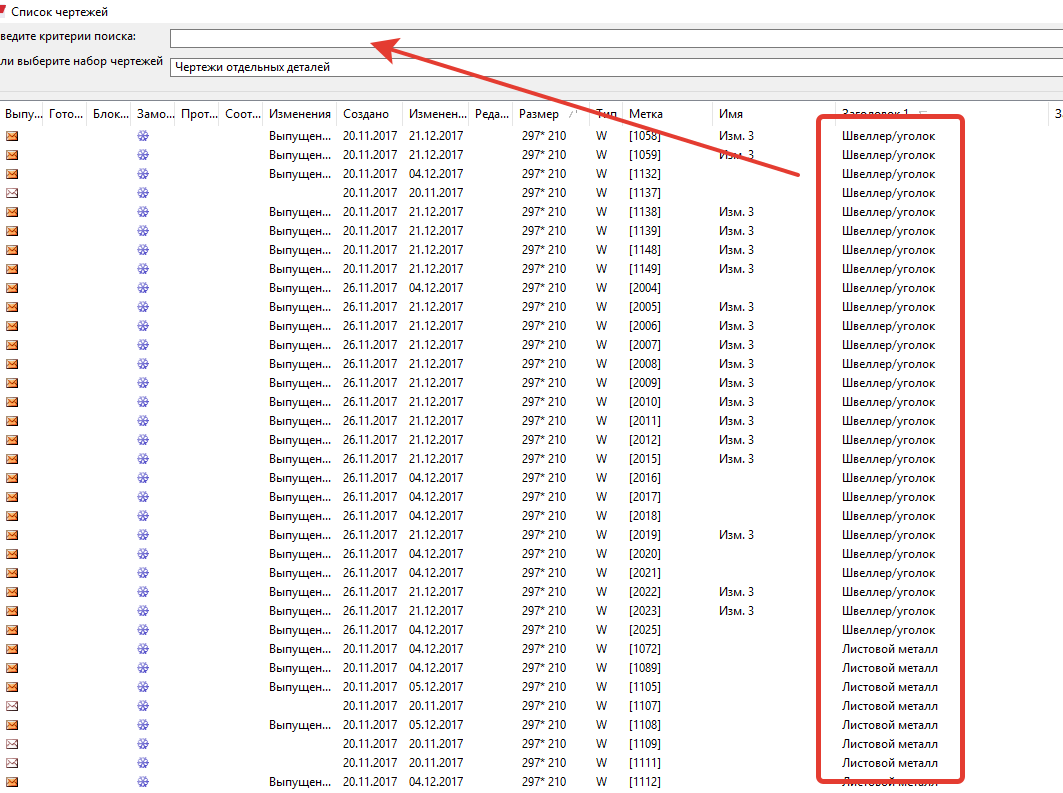The image size is (1063, 793).
Task: Sort by the 'Создано' column header
Action: coord(364,114)
